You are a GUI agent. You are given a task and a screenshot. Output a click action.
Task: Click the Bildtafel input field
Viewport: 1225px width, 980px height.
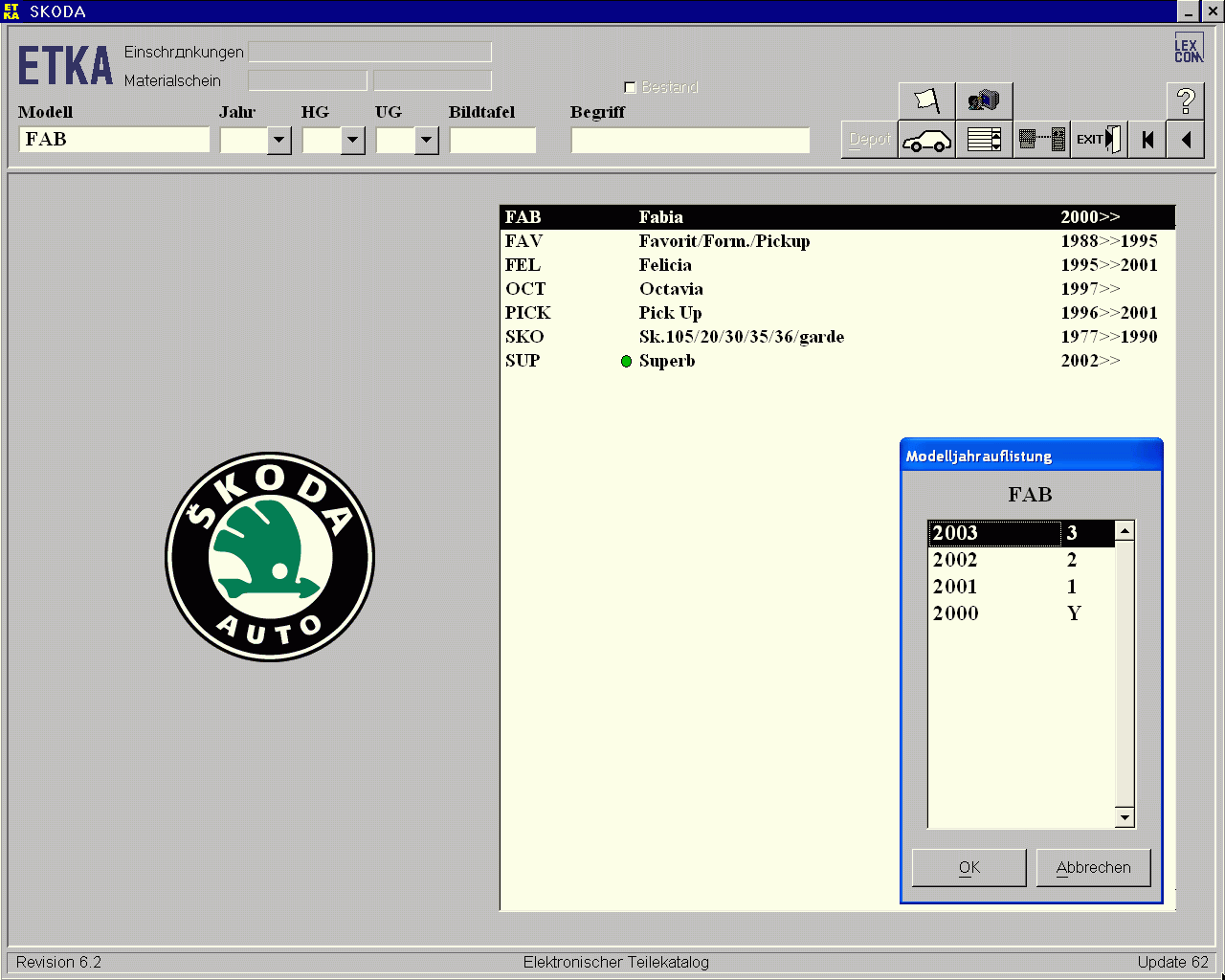(x=493, y=141)
